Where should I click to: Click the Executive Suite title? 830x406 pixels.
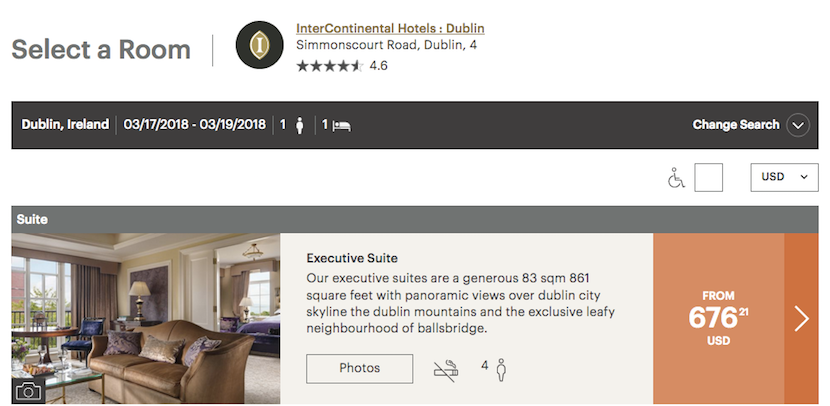[352, 258]
